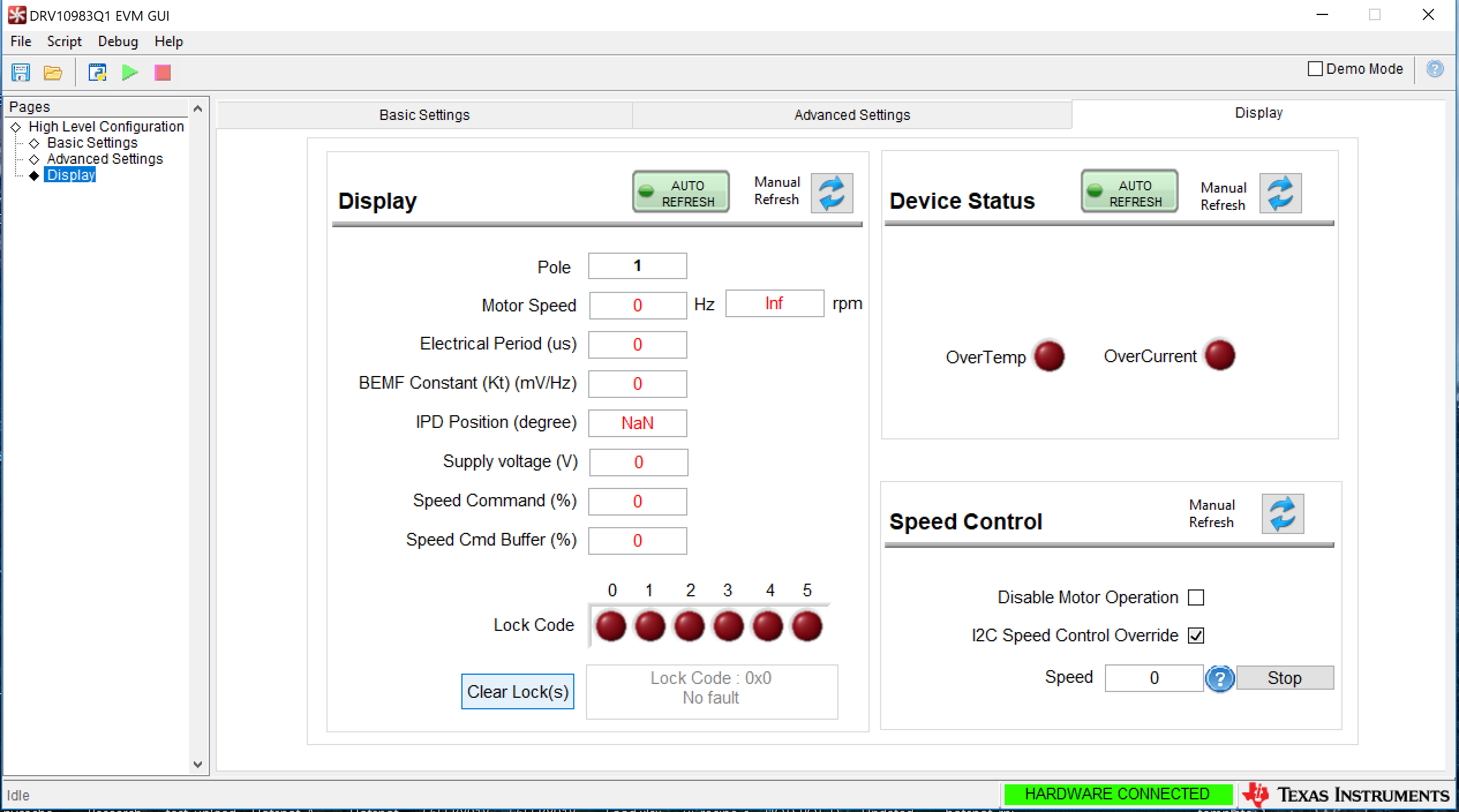This screenshot has width=1459, height=812.
Task: Click the BEMF Constant (Kt) field
Action: pyautogui.click(x=637, y=384)
